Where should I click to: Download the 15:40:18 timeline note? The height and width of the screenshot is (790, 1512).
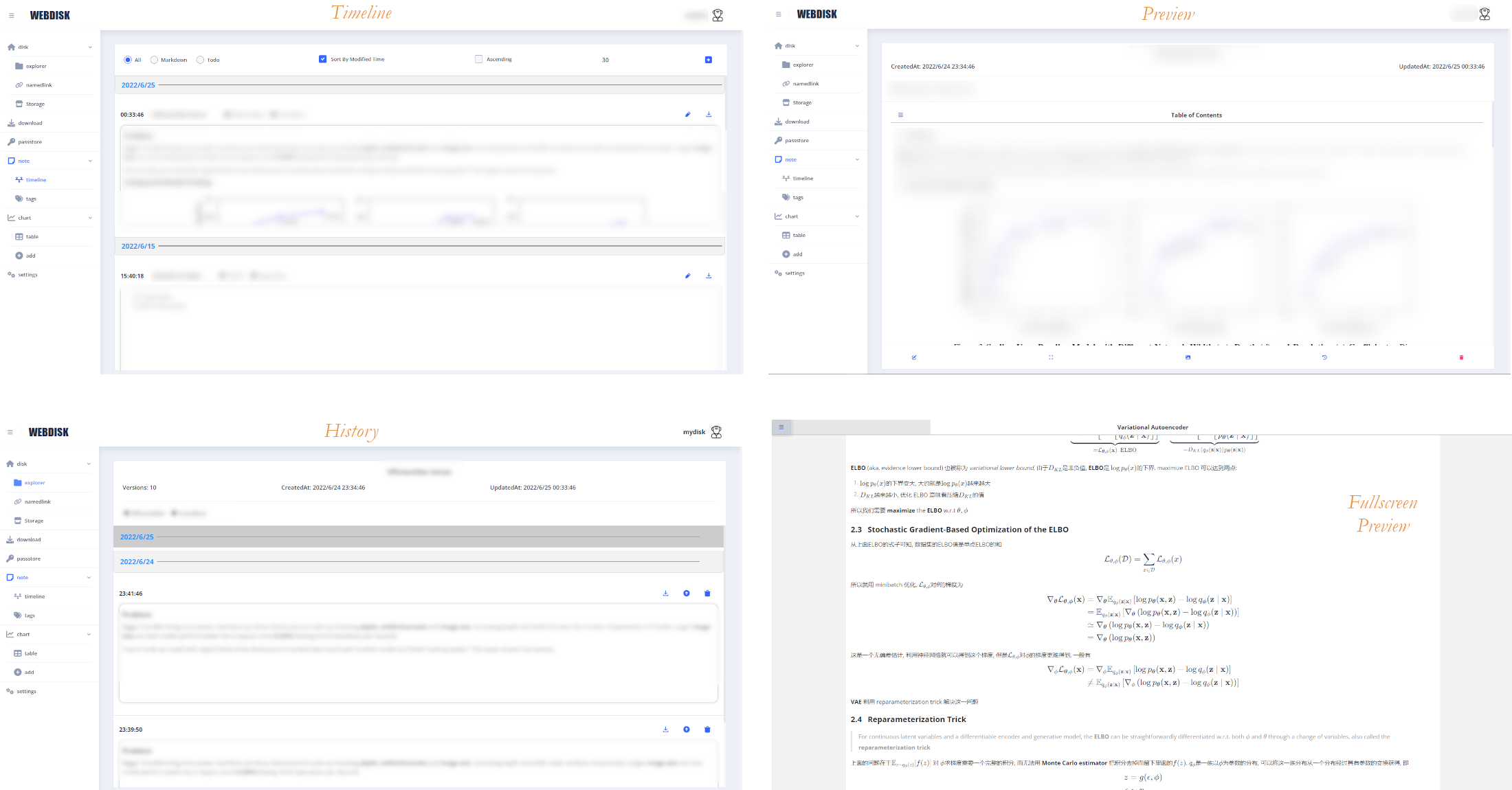(x=709, y=276)
